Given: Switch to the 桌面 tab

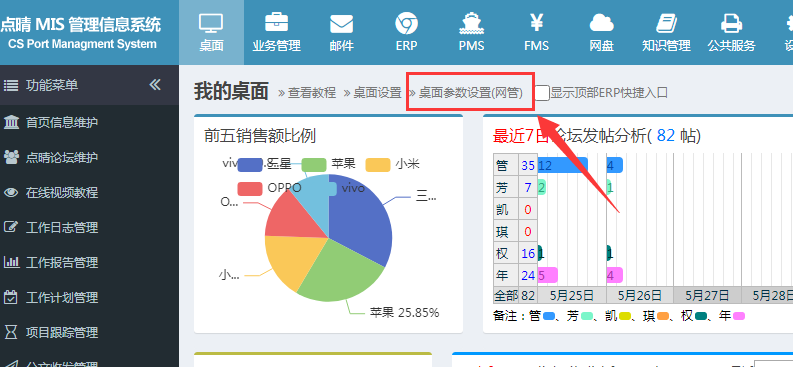Looking at the screenshot, I should [211, 32].
